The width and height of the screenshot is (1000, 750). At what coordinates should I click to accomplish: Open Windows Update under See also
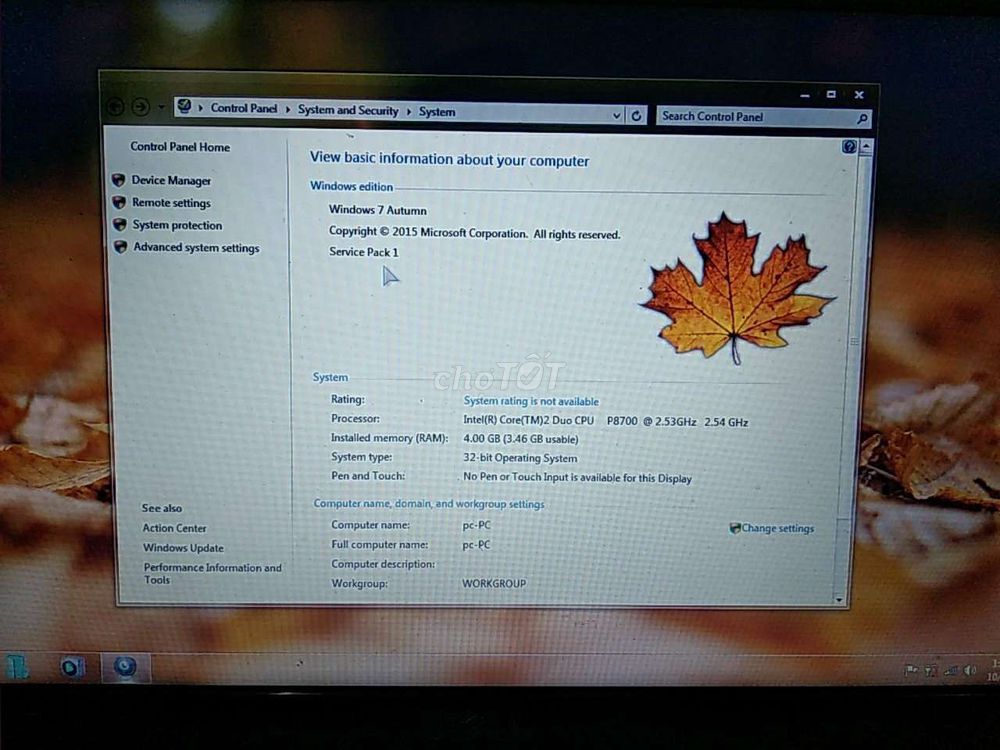tap(183, 548)
